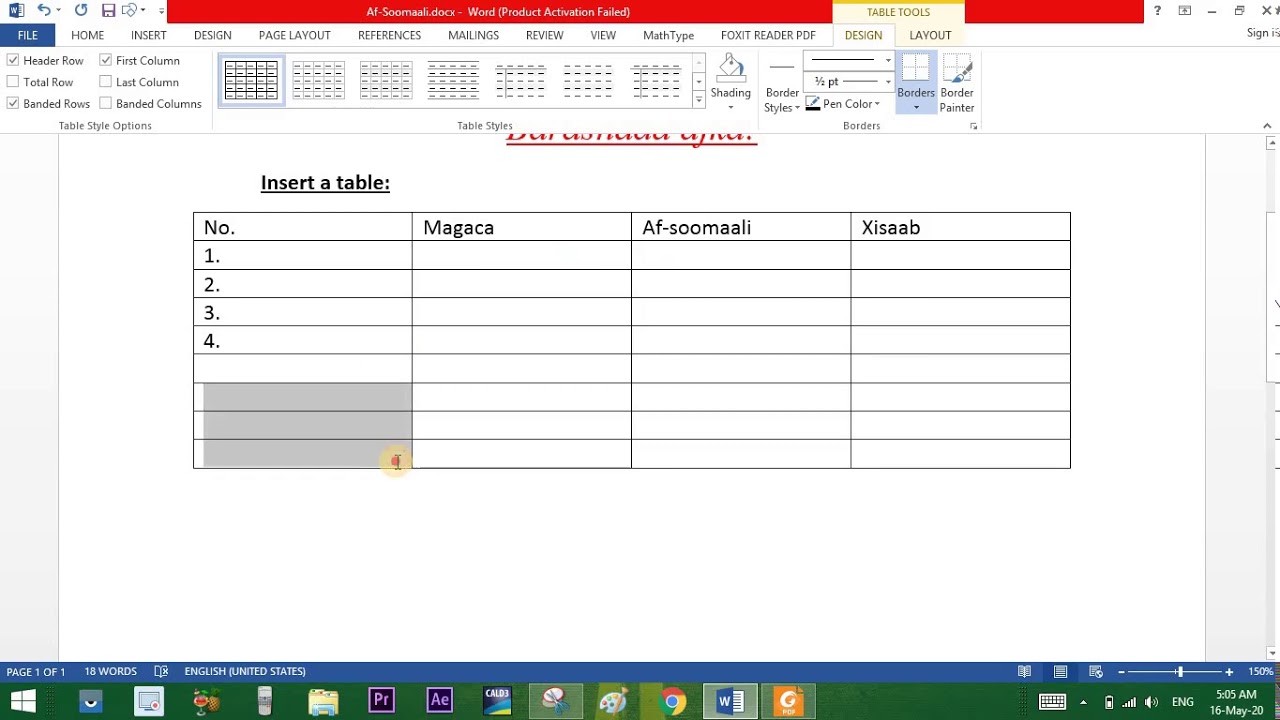The width and height of the screenshot is (1280, 720).
Task: Open Foxit PDF app from taskbar
Action: coord(788,701)
